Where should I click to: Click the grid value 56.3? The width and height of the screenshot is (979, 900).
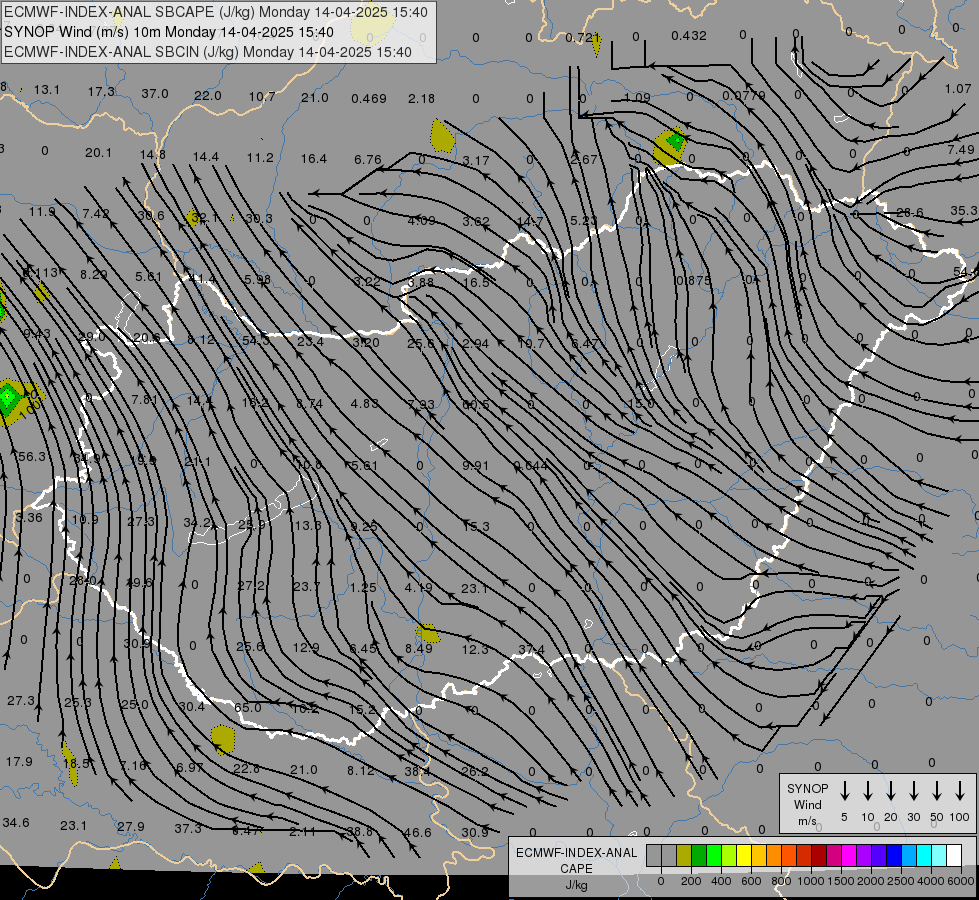pos(31,457)
